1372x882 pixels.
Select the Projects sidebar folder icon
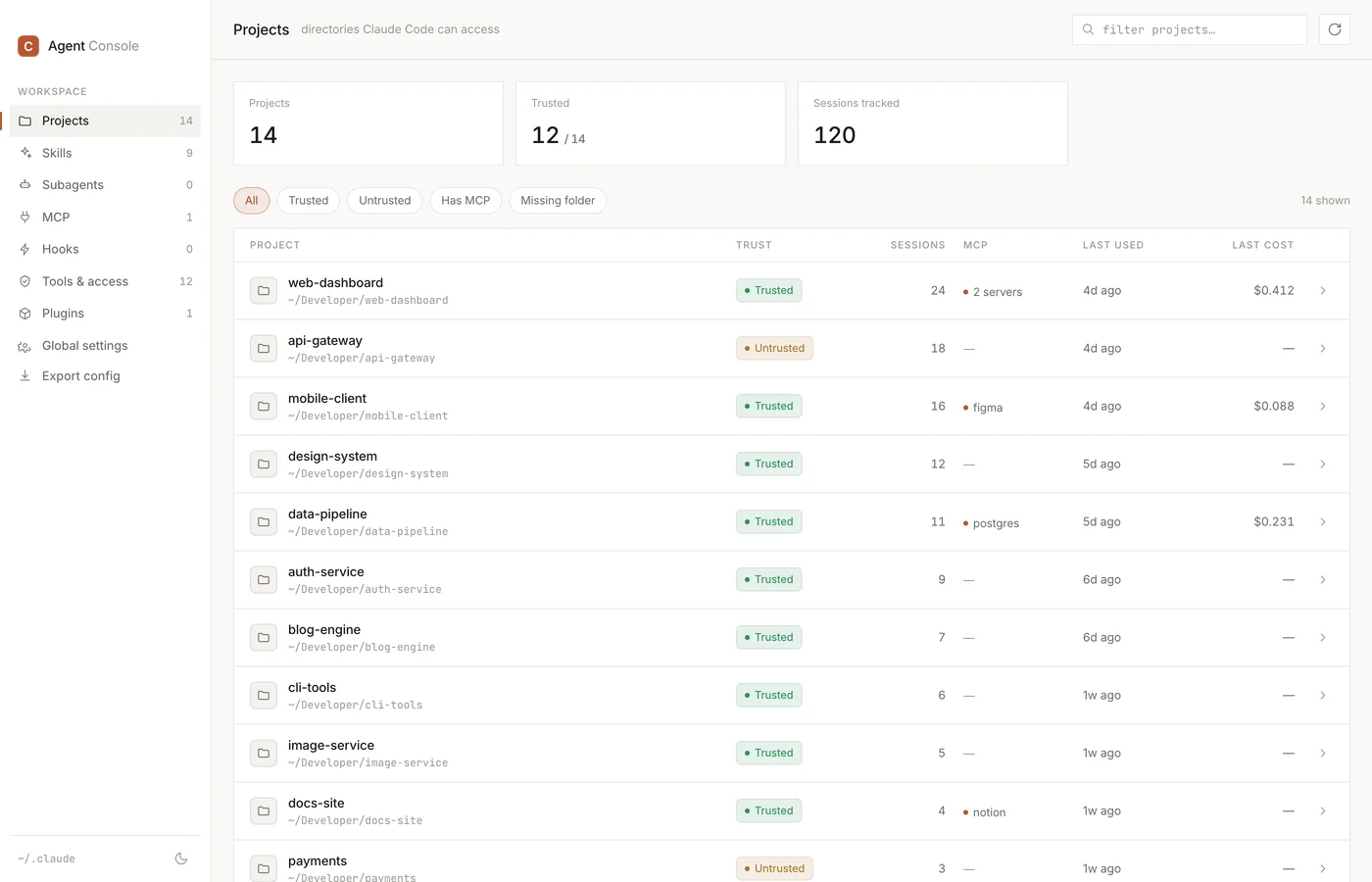(x=25, y=121)
